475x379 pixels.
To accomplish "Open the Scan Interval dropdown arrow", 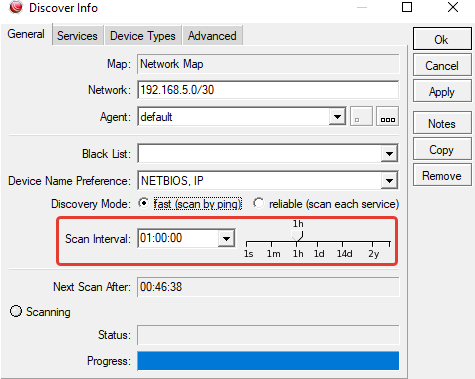I will pyautogui.click(x=226, y=238).
